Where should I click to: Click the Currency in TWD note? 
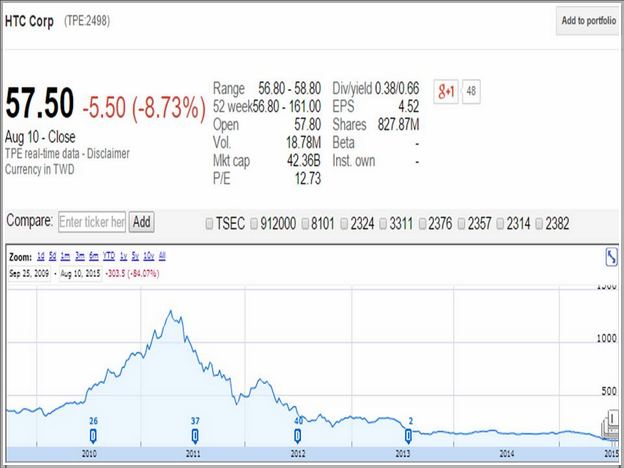[40, 170]
